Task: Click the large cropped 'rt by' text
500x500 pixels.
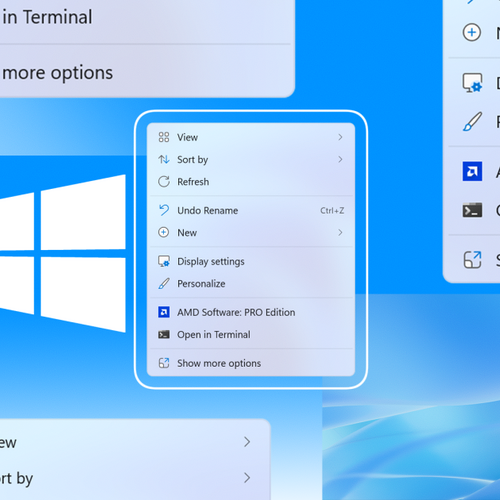Action: (16, 479)
